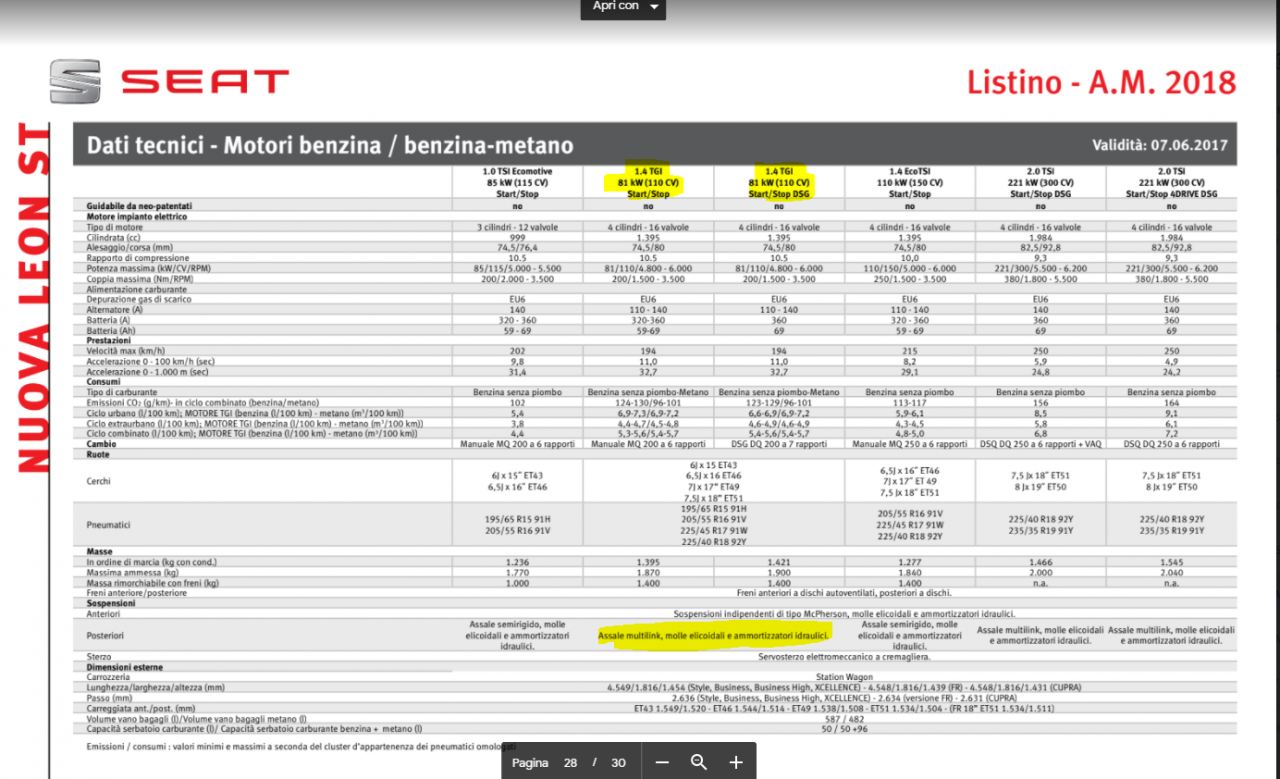Zoom out with the minus icon
Screen dimensions: 1280x779
click(x=662, y=762)
